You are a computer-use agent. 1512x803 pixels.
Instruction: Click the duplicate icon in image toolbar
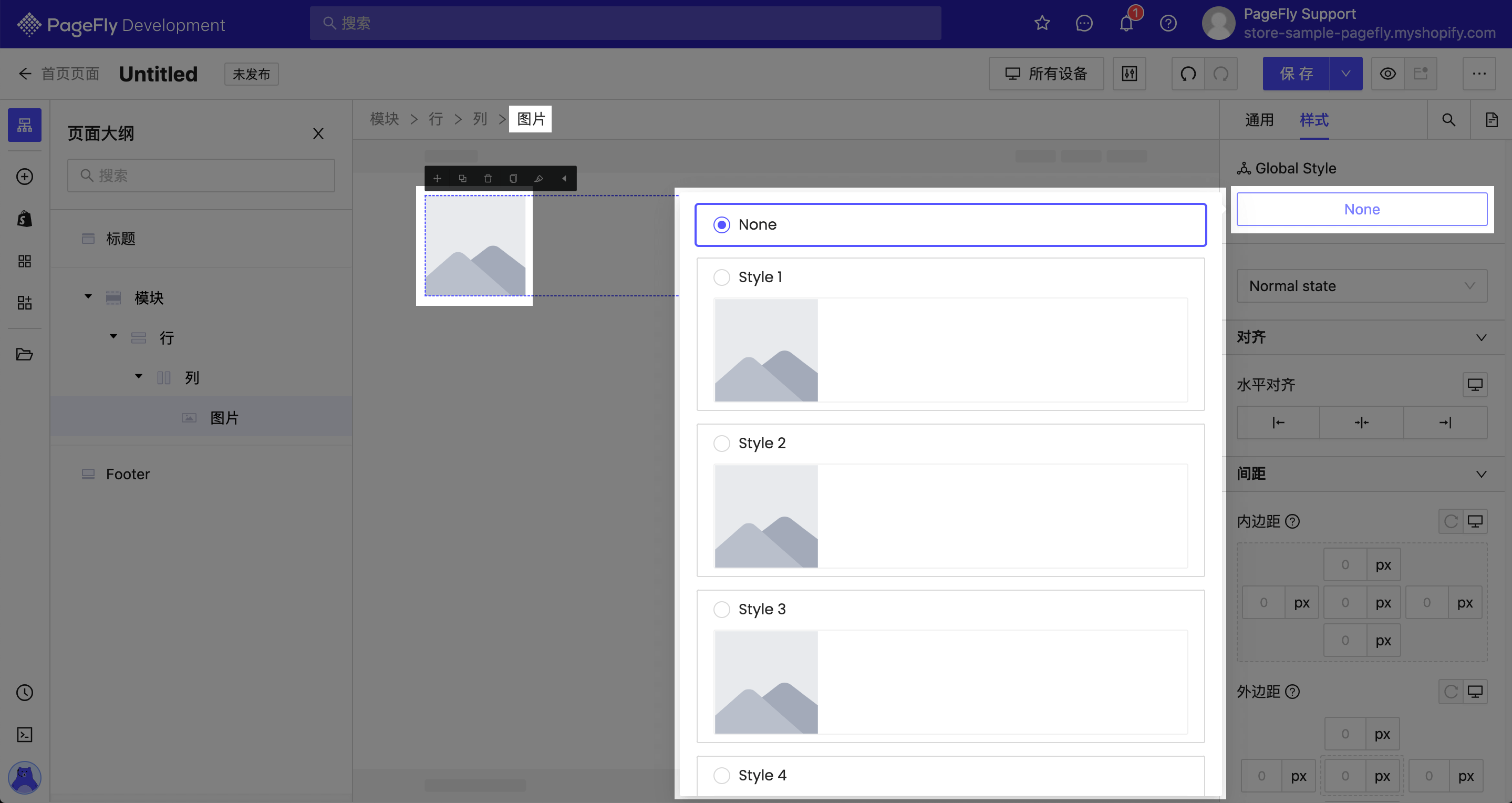[x=462, y=179]
